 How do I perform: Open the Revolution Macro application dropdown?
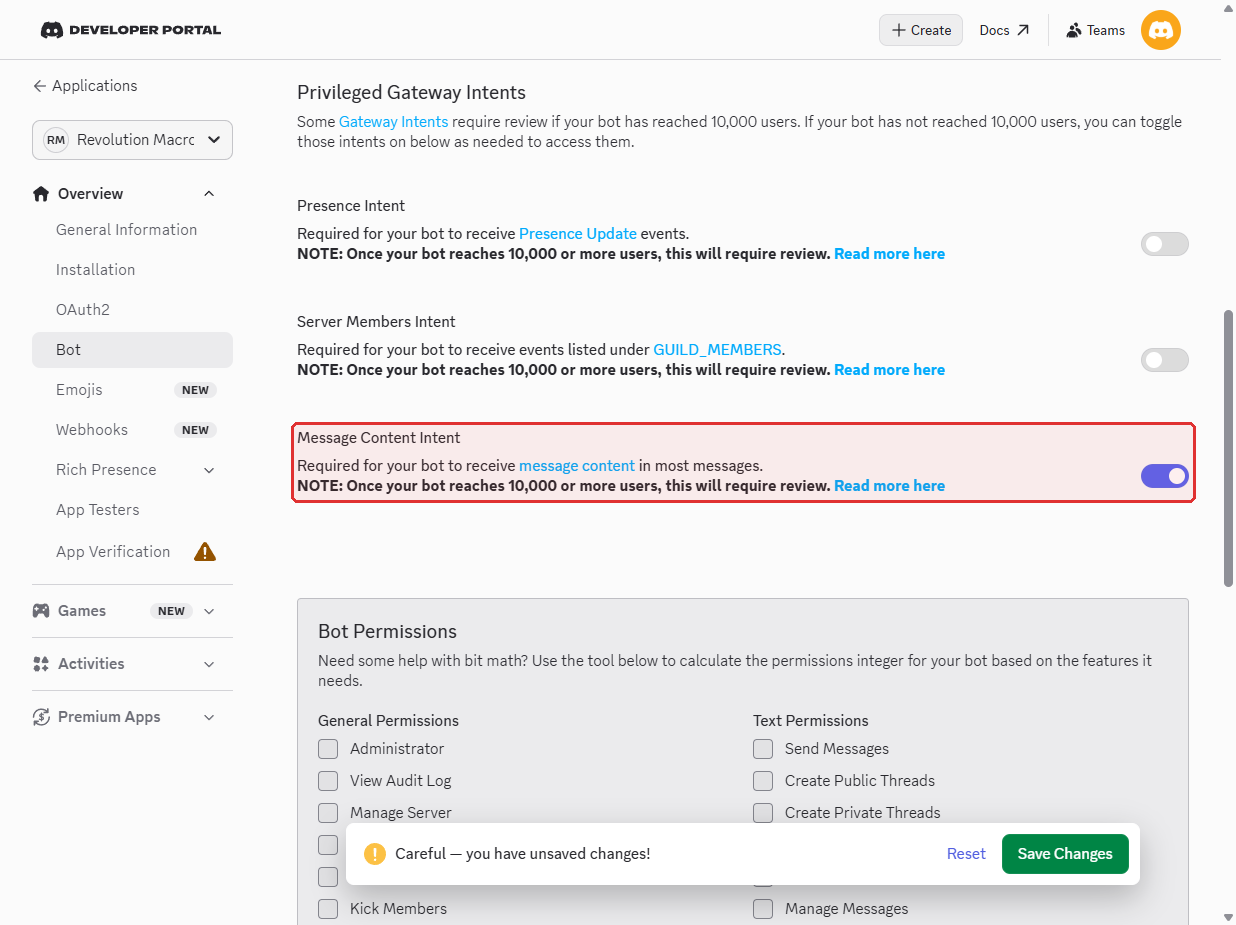[132, 140]
